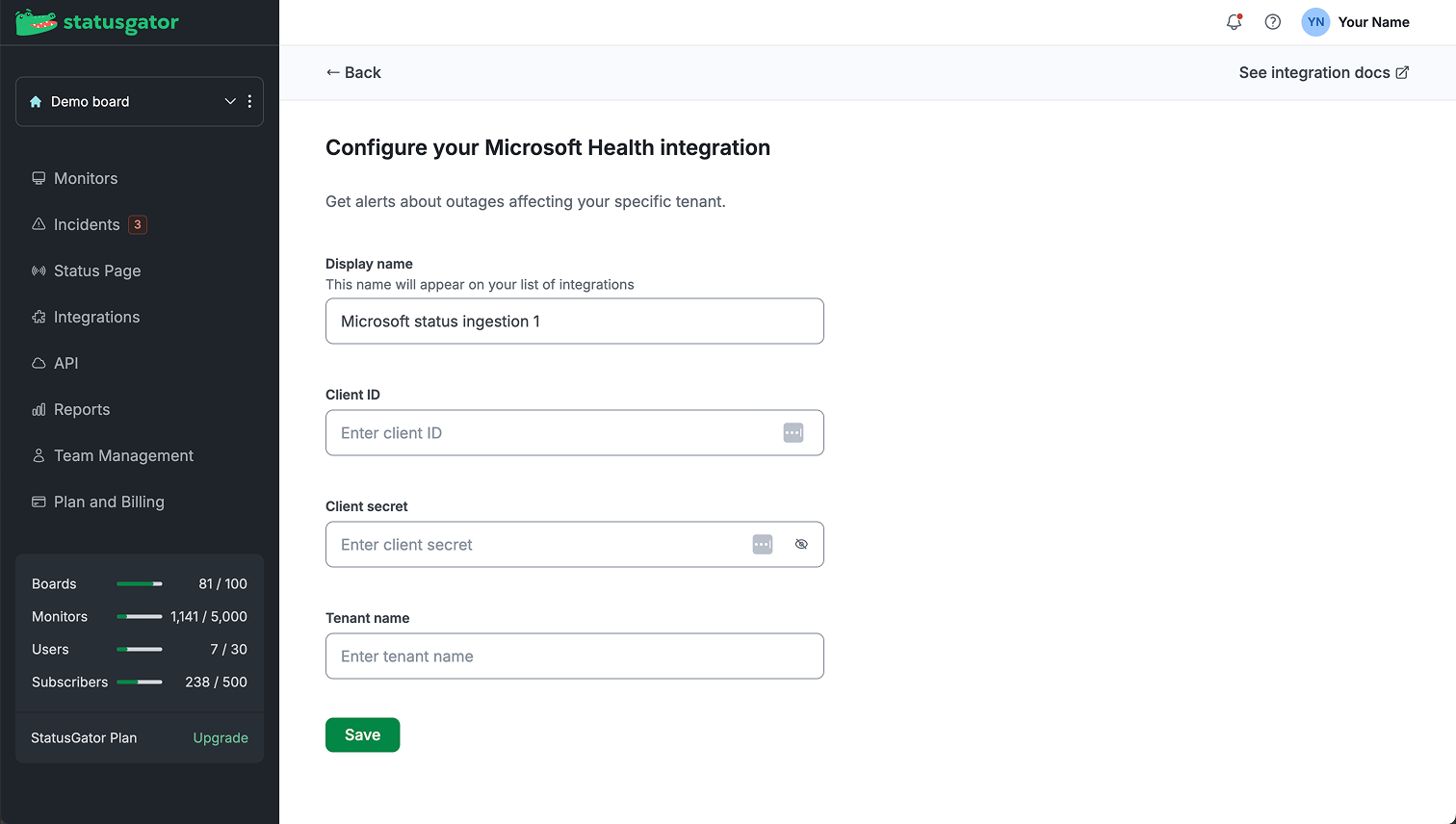Click the green Save button
Screen dimensions: 1456x824
pos(362,734)
